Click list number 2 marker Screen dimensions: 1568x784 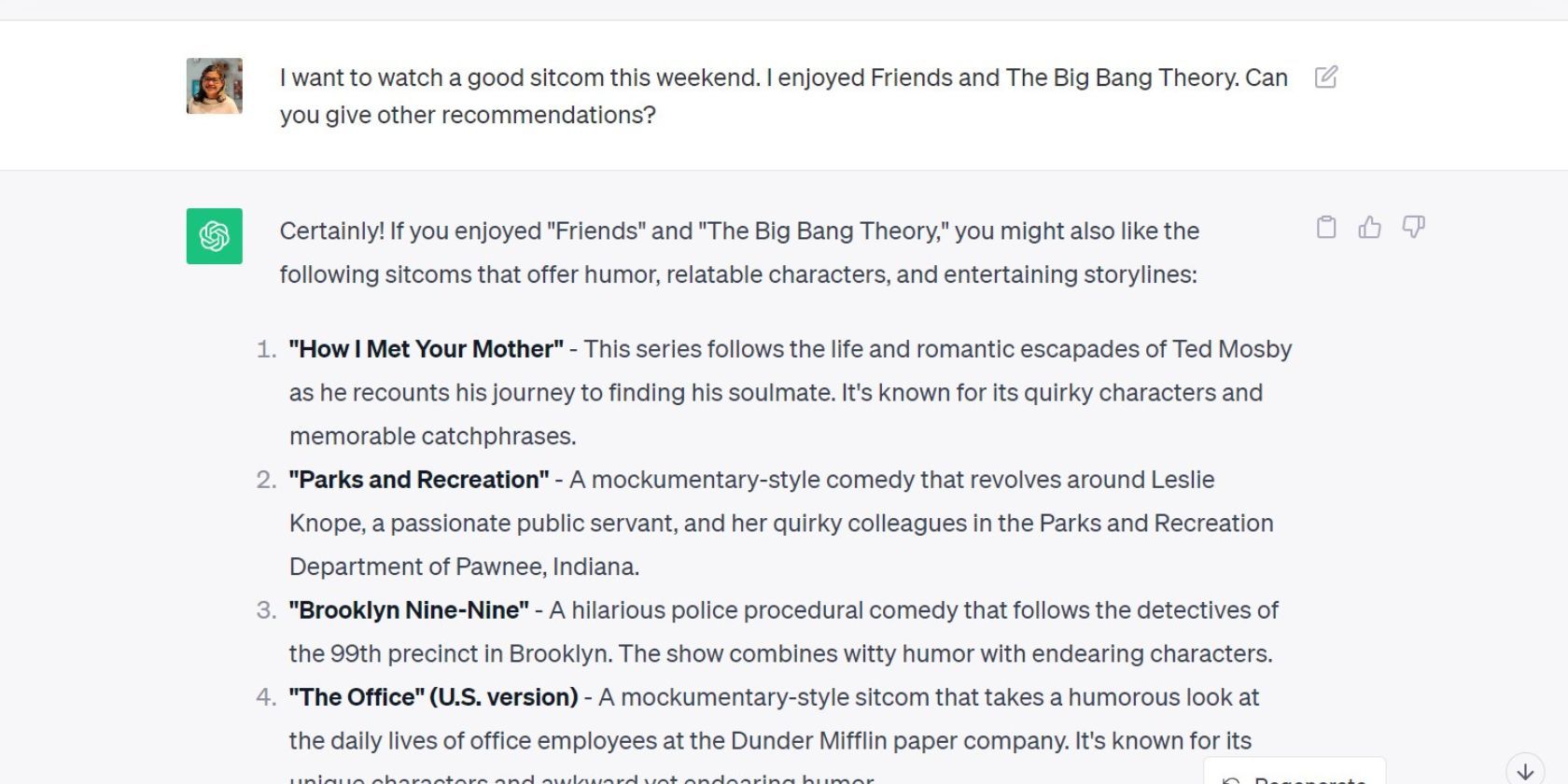click(266, 480)
